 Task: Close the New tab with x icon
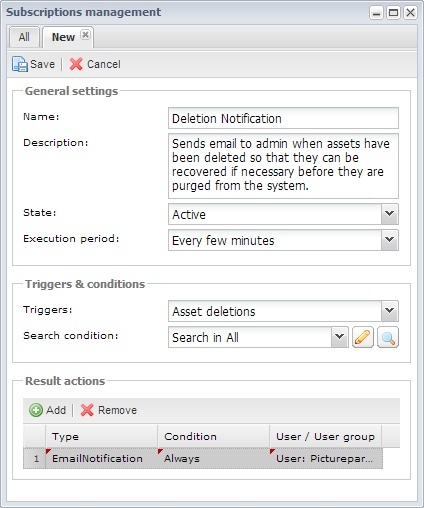(85, 35)
